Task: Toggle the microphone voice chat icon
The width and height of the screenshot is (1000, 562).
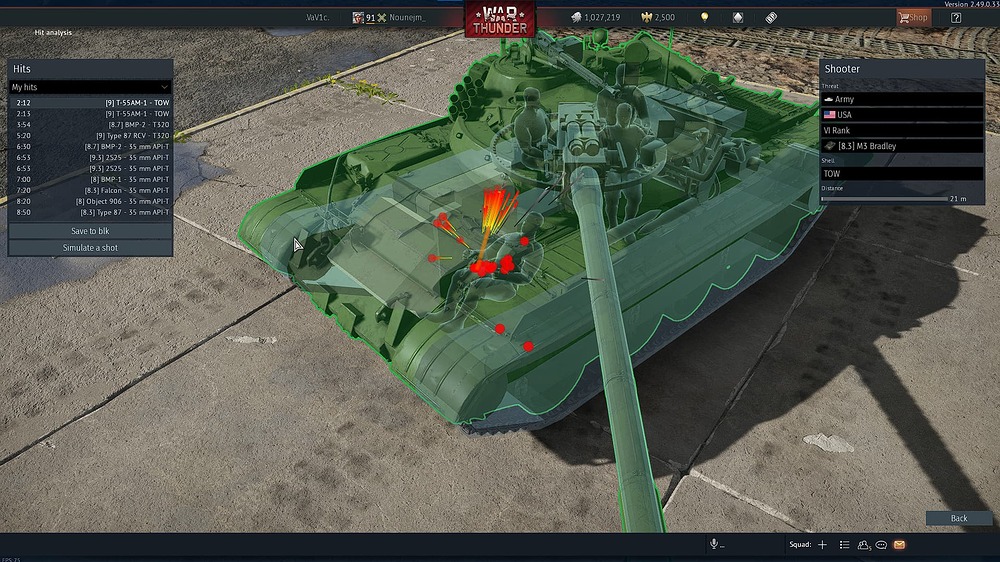Action: (x=715, y=545)
